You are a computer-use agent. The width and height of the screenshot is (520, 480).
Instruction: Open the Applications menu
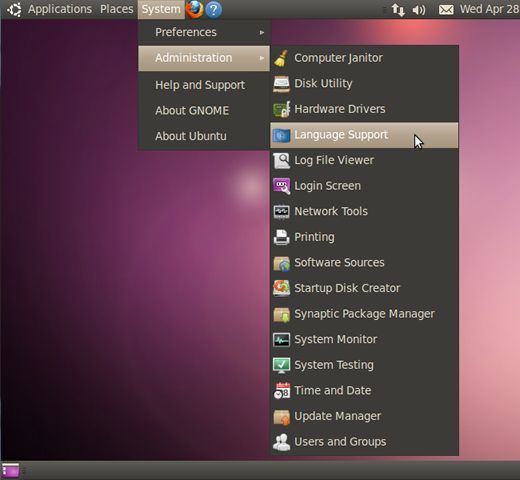[60, 9]
